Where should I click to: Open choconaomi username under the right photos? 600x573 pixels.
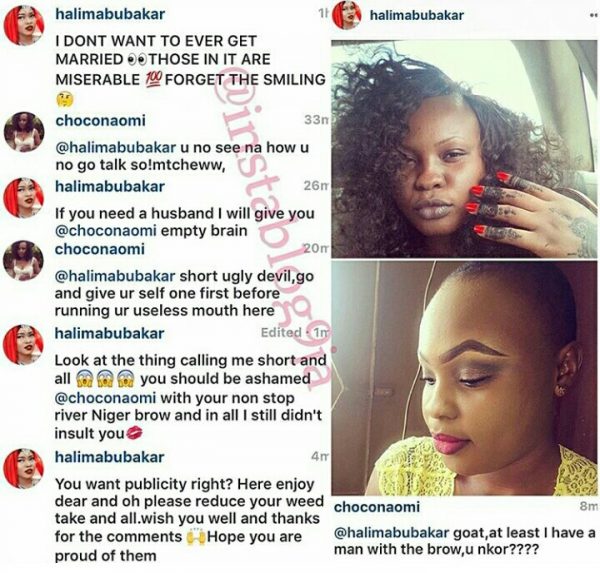point(377,507)
